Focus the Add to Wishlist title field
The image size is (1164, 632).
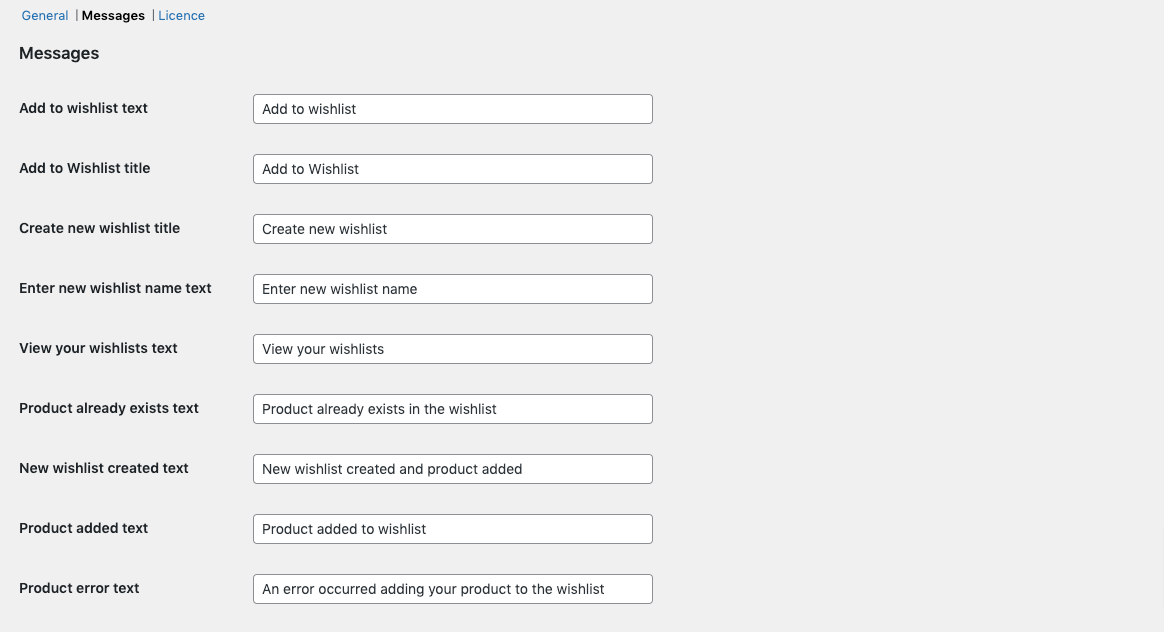[x=452, y=169]
